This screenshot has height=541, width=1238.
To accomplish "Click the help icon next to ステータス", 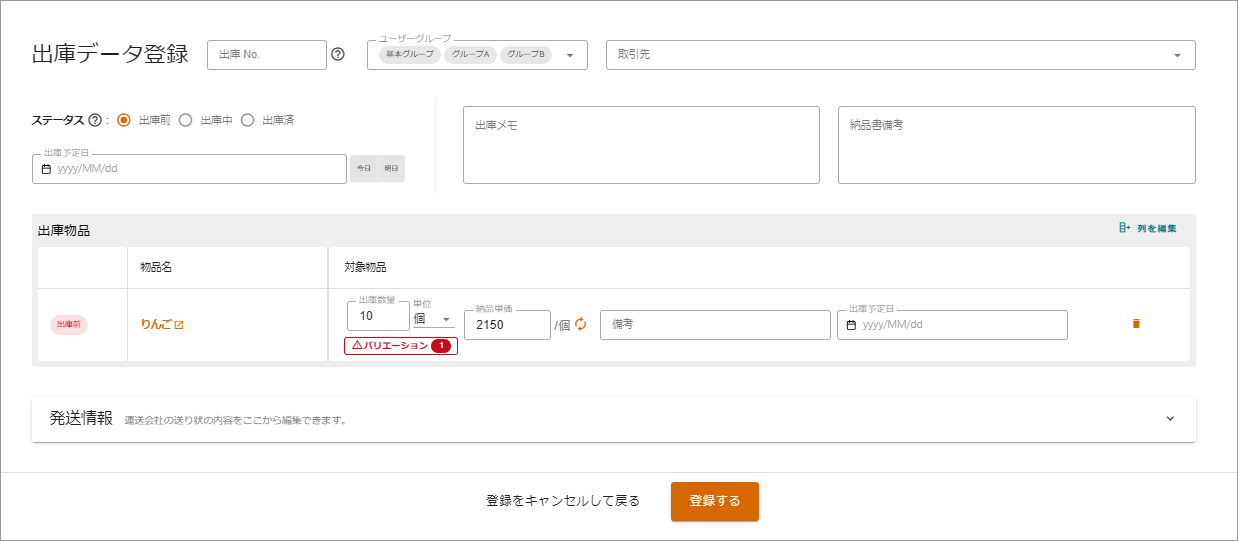I will (x=95, y=120).
